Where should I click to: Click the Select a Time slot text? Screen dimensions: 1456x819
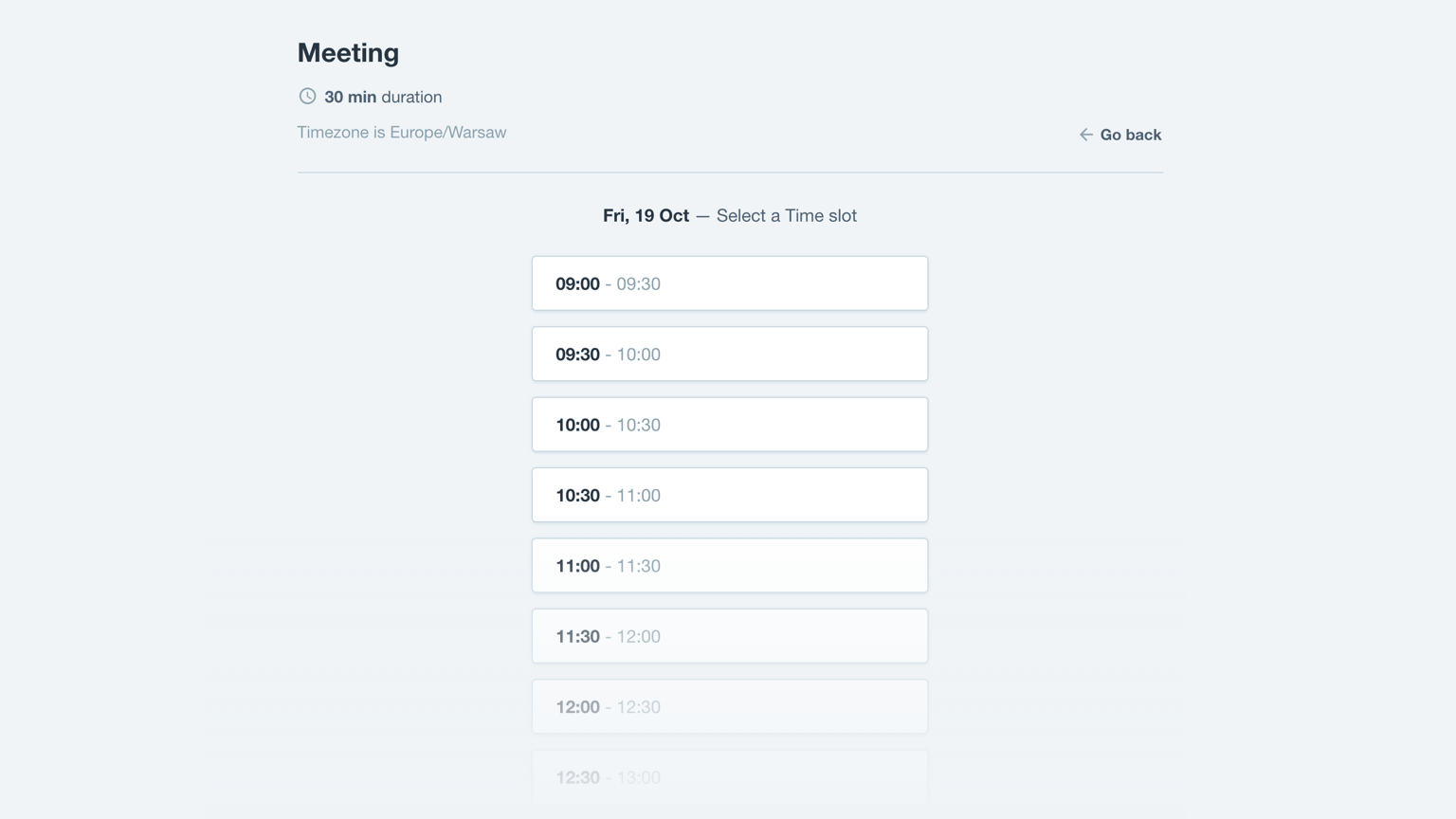787,215
